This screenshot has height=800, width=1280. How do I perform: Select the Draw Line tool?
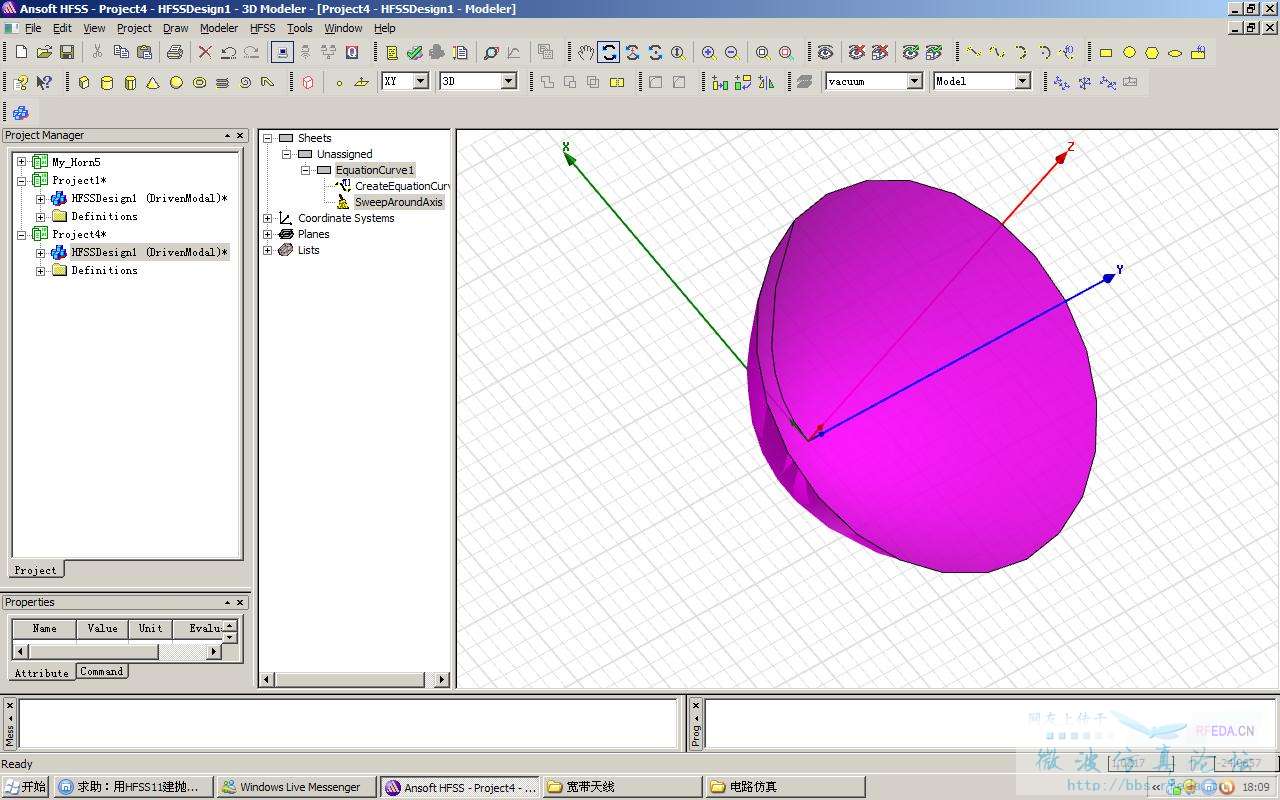coord(974,52)
